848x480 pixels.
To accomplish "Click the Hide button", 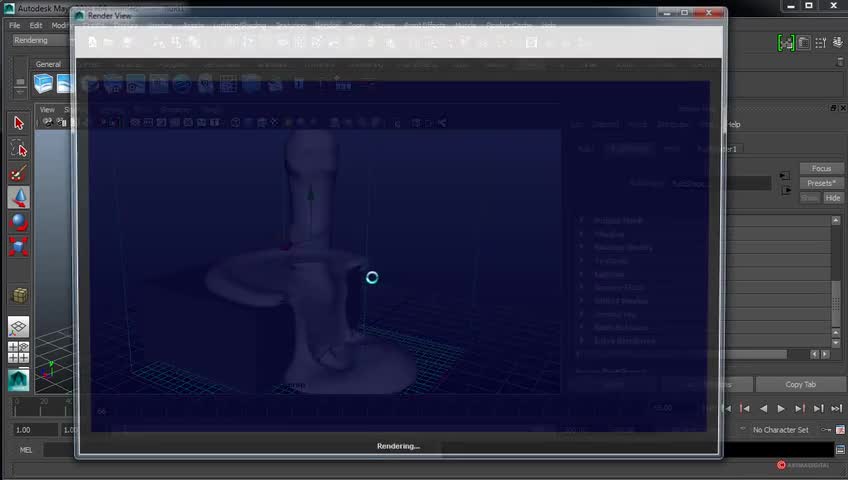I will tap(833, 198).
